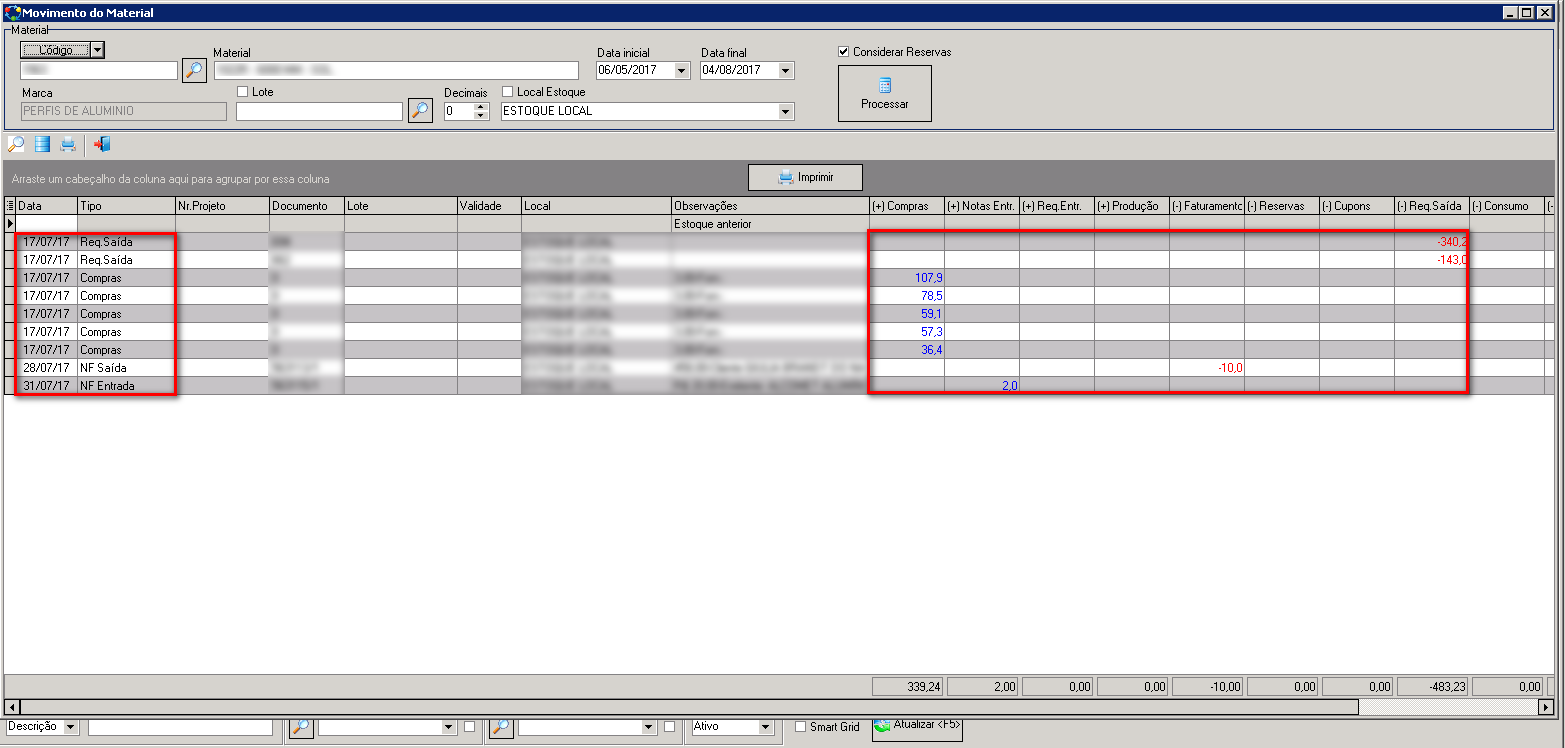Click the Atualizar <F5> button

(x=917, y=727)
